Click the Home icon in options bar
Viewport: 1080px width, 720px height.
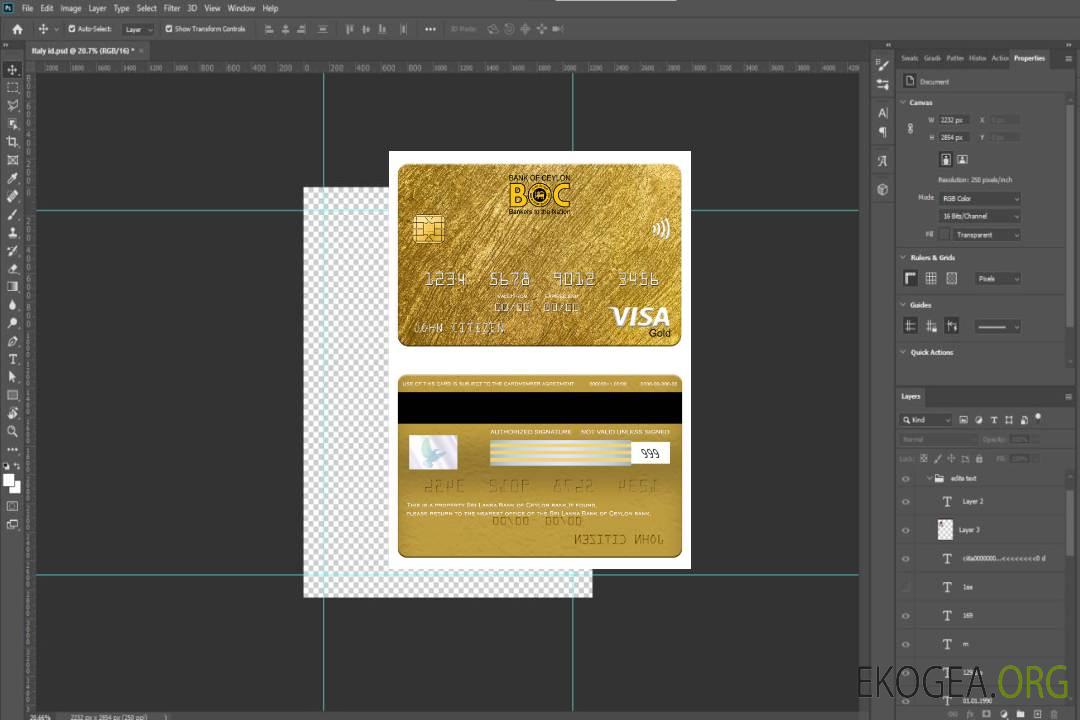tap(17, 29)
